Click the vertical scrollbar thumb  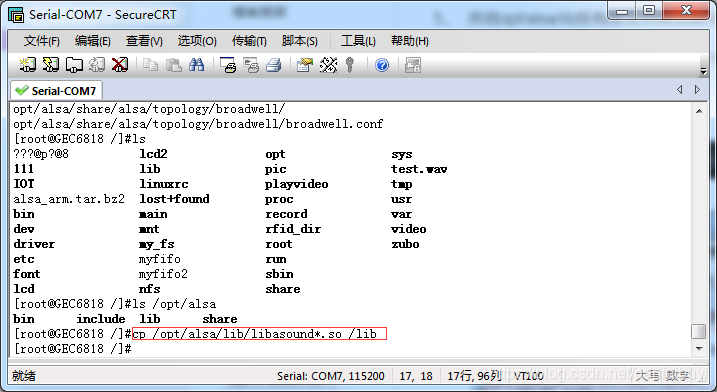click(699, 331)
